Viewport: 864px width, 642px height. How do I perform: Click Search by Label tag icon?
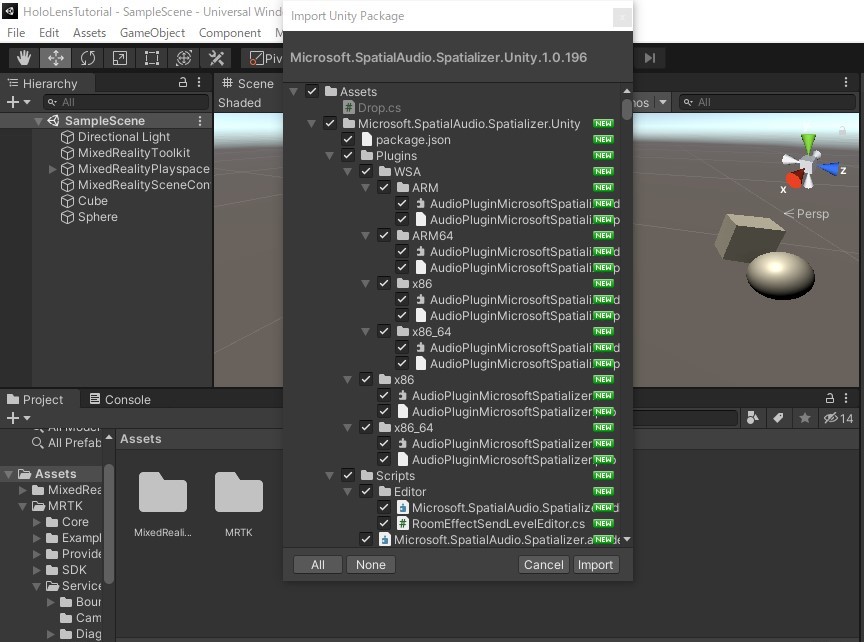(778, 418)
